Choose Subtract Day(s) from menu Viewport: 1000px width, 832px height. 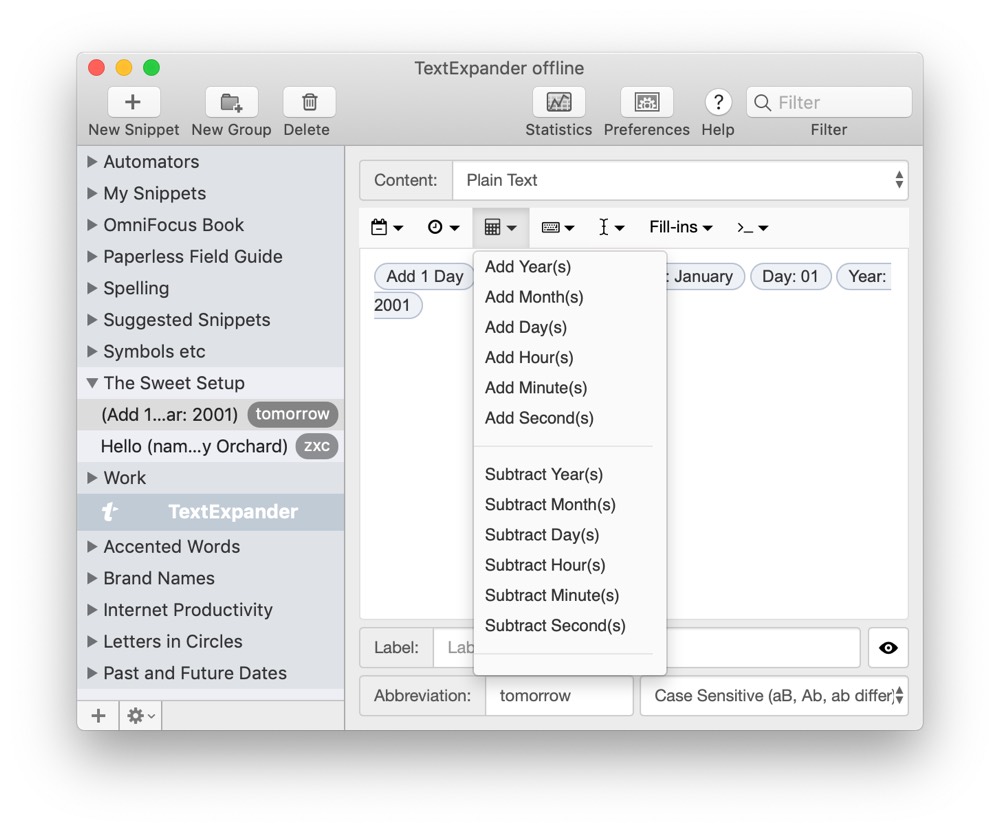(x=570, y=535)
